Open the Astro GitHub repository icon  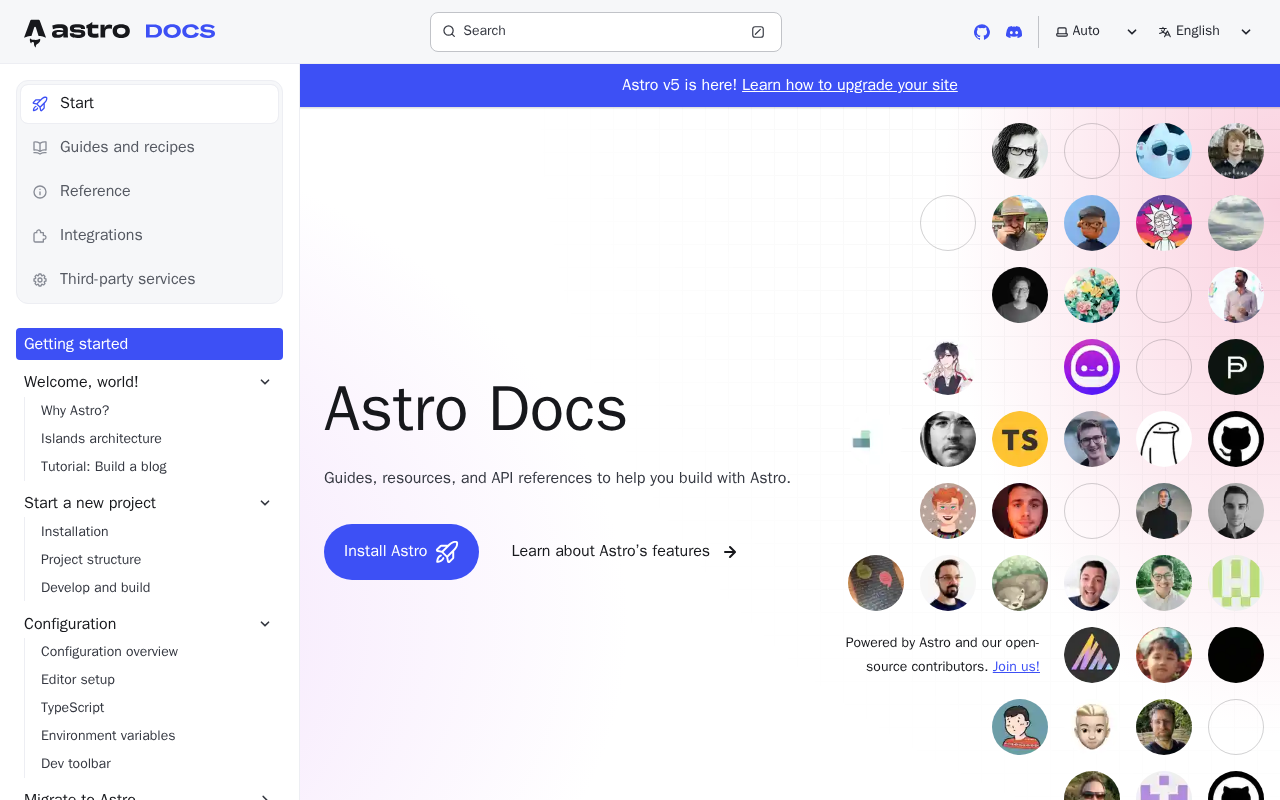(982, 32)
